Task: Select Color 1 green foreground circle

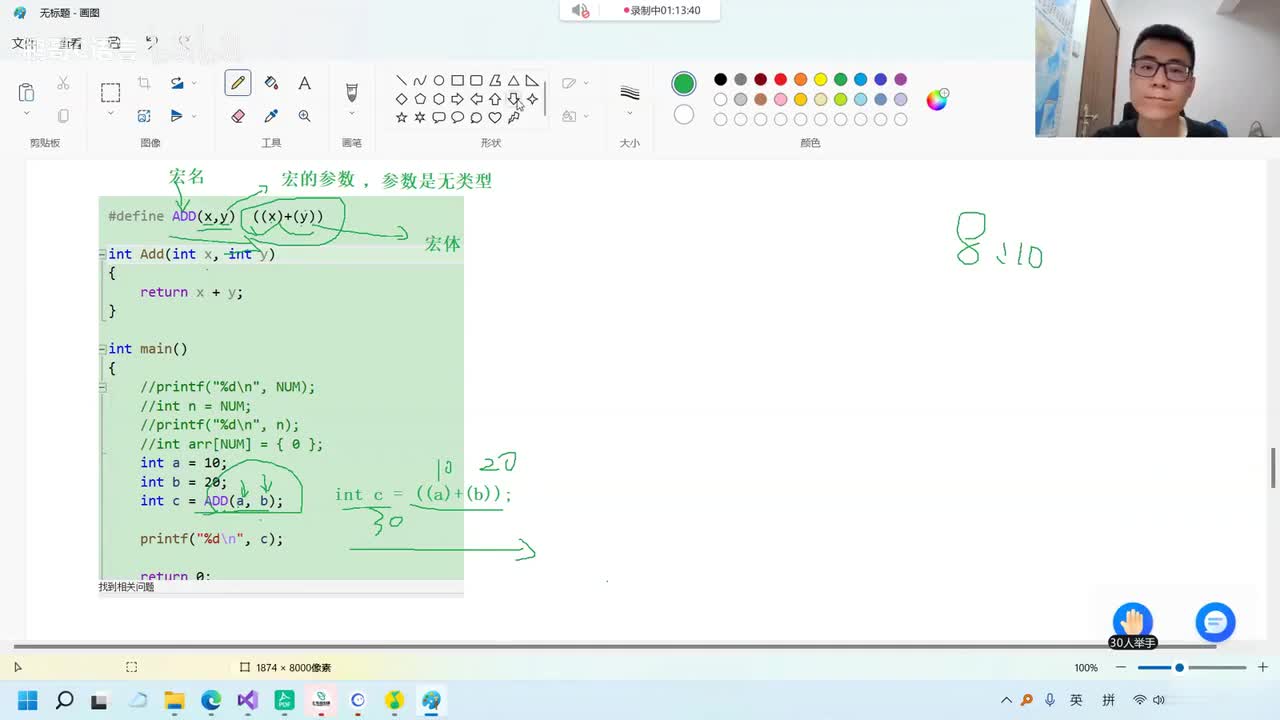Action: click(x=684, y=83)
